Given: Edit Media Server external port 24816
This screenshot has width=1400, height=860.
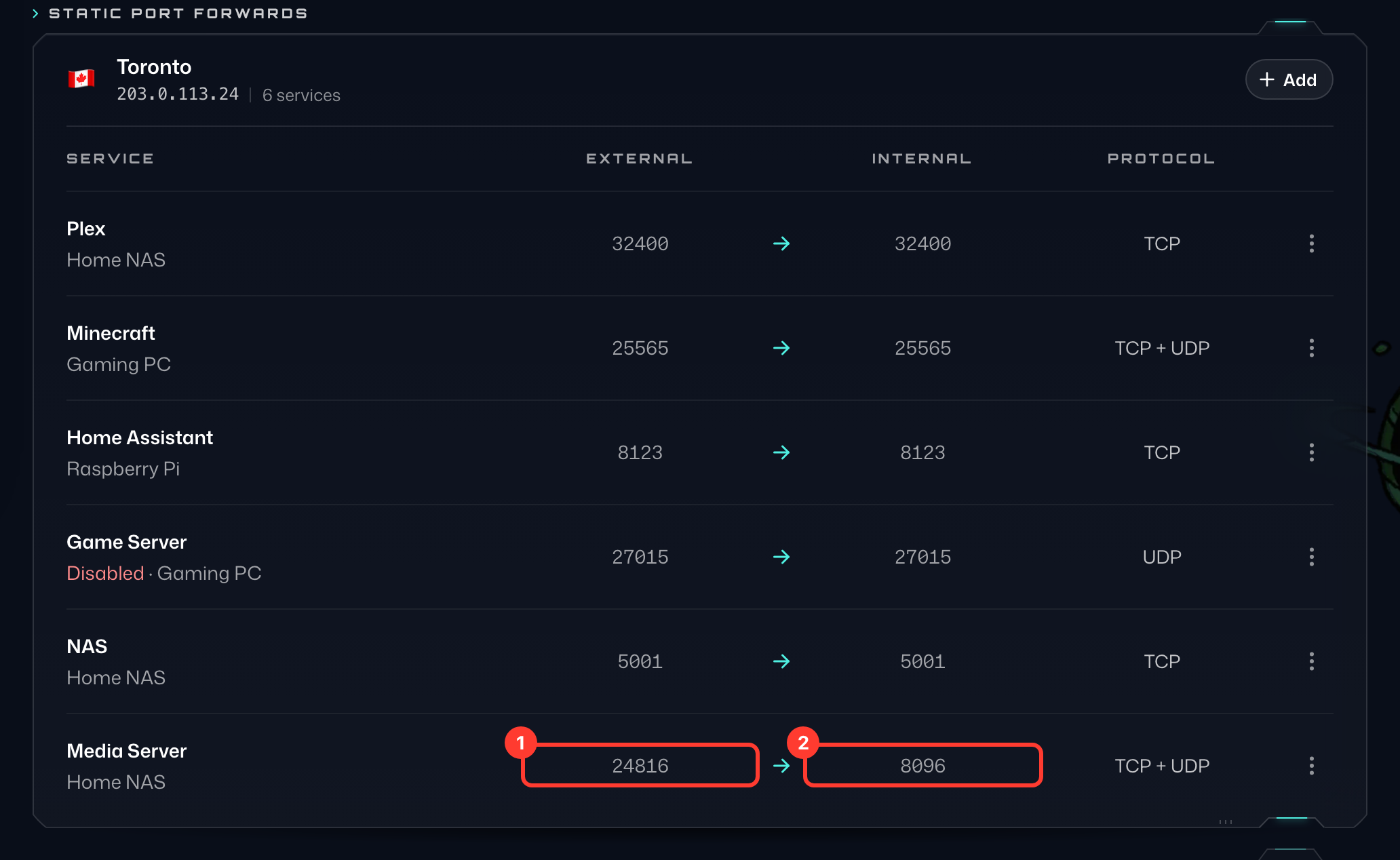Looking at the screenshot, I should click(x=640, y=765).
